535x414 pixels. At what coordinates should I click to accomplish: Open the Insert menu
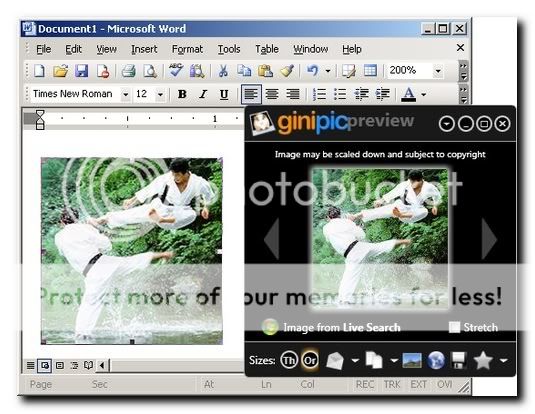(144, 49)
